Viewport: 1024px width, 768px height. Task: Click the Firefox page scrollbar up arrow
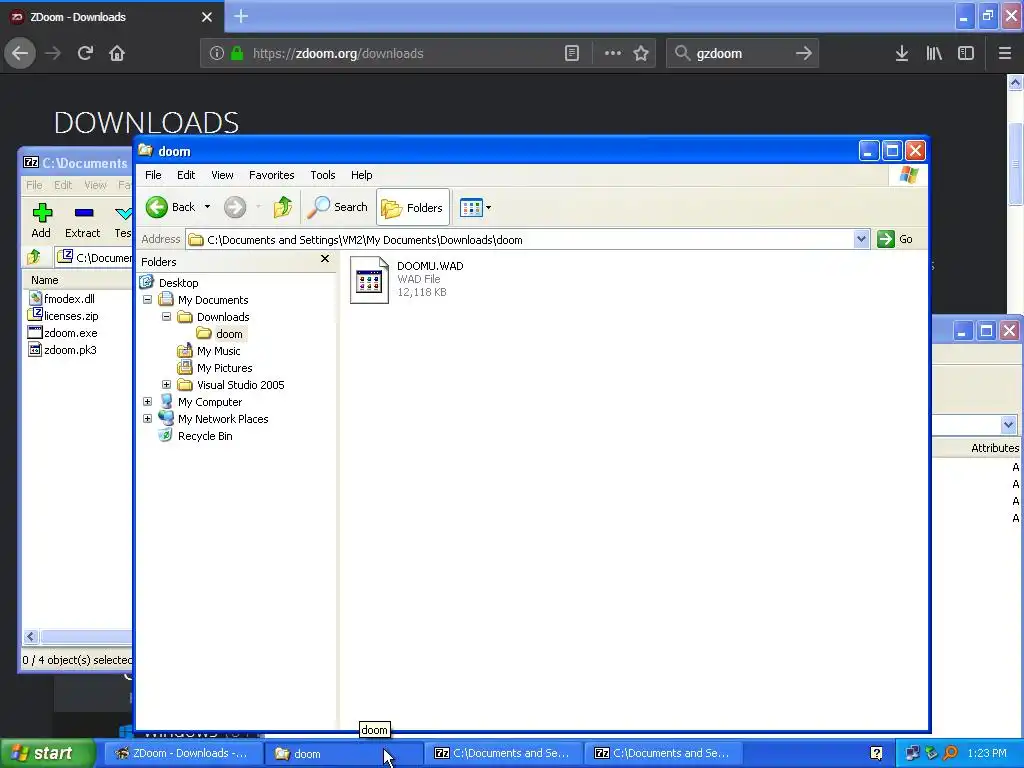click(1016, 82)
